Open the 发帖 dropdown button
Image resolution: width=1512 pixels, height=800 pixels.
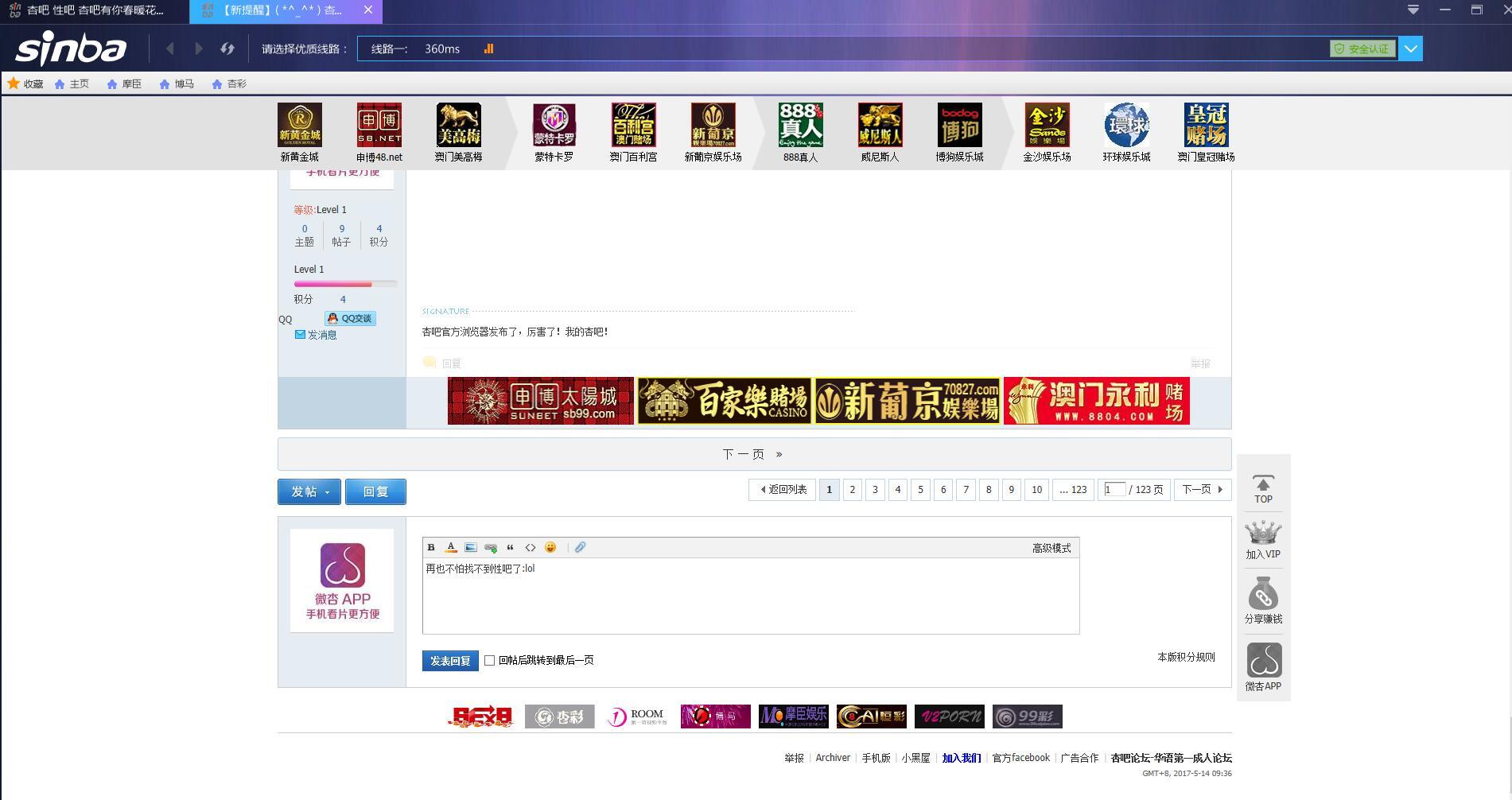(x=309, y=491)
